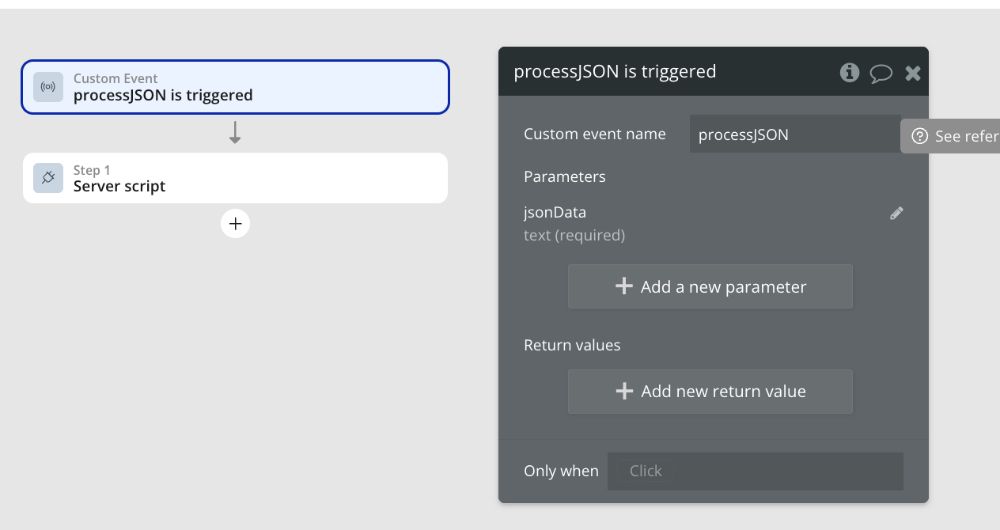Open the comment bubble icon
Screen dimensions: 1000x530
[x=881, y=73]
